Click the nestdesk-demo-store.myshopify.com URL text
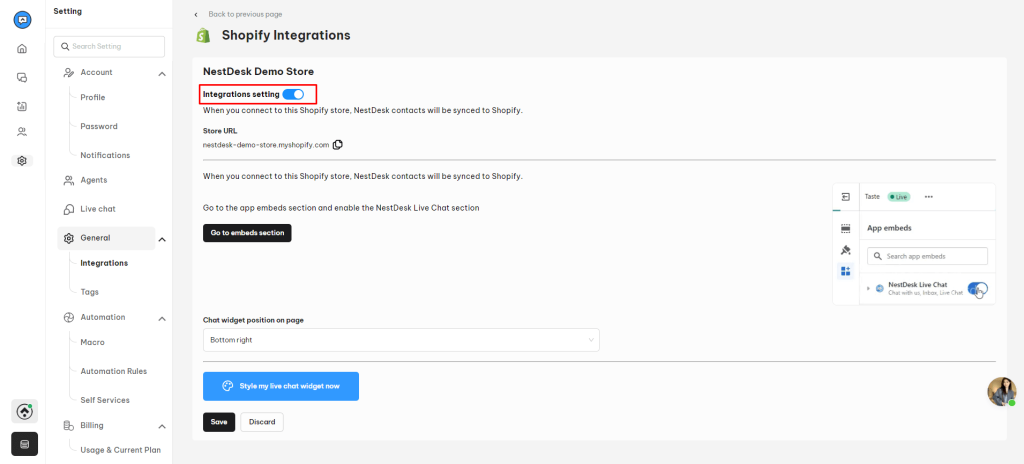The image size is (1024, 464). 266,145
